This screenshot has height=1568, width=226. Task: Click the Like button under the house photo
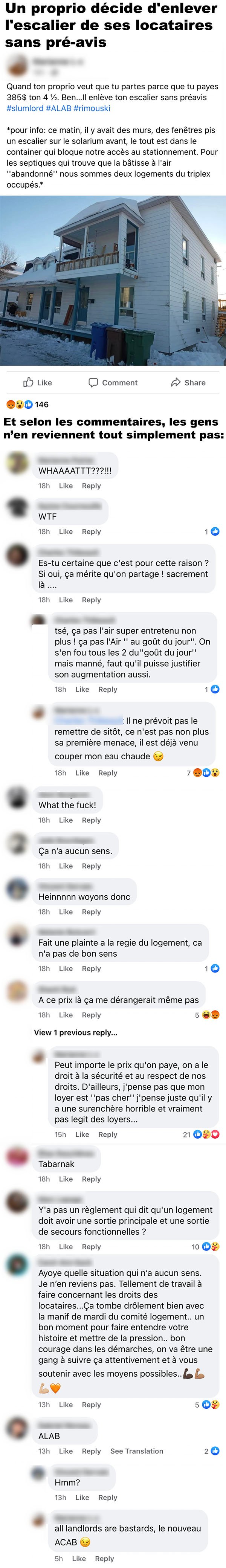click(37, 382)
